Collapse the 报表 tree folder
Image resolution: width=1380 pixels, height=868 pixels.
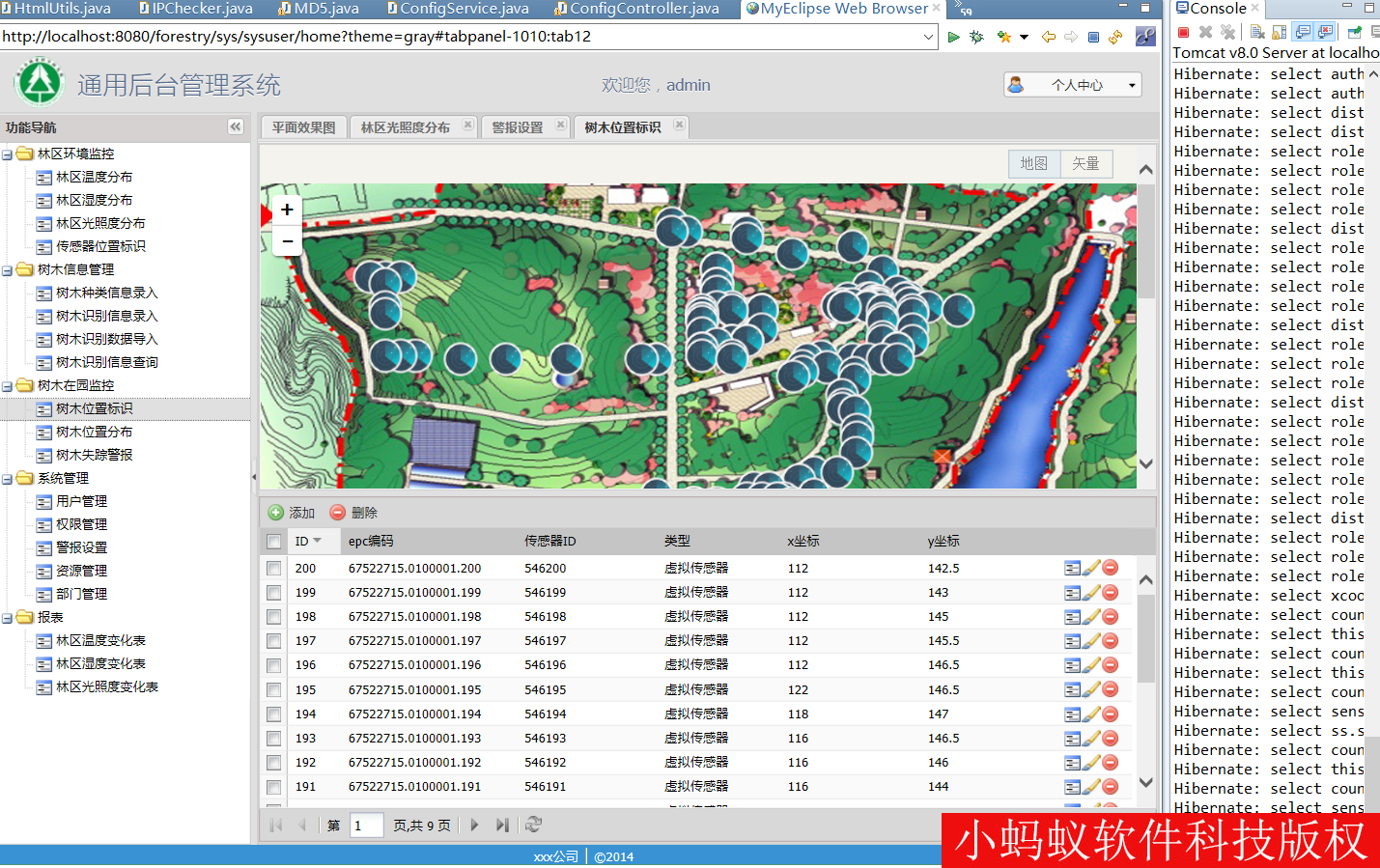tap(7, 618)
